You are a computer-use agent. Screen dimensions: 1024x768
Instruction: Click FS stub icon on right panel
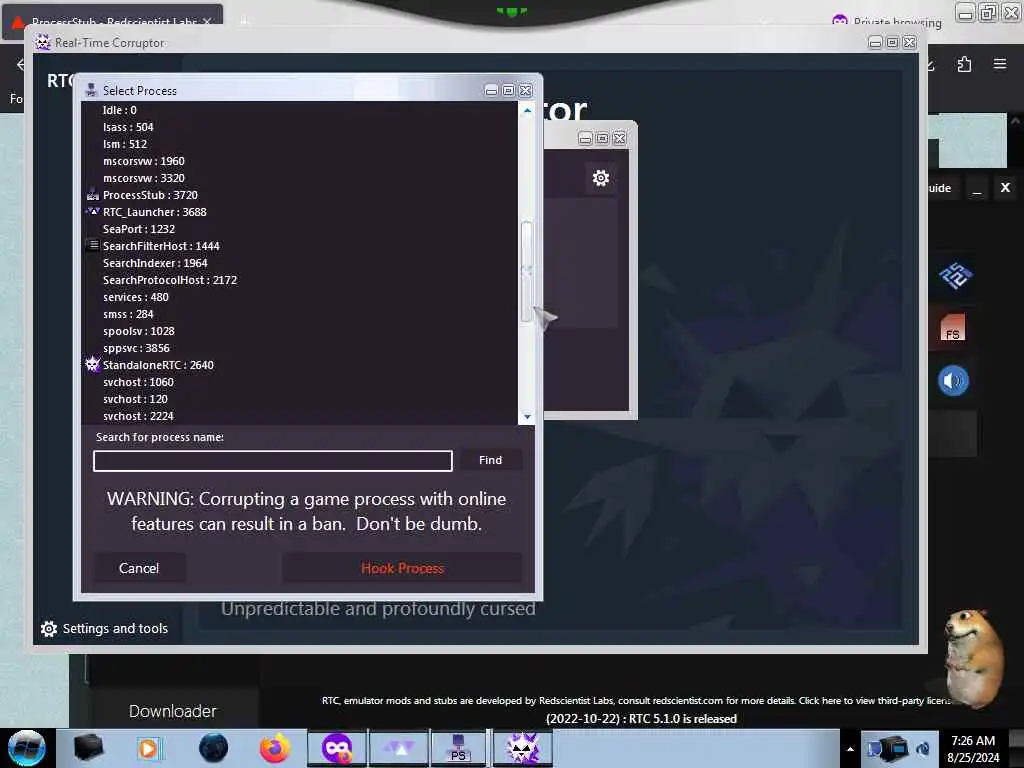pos(952,328)
